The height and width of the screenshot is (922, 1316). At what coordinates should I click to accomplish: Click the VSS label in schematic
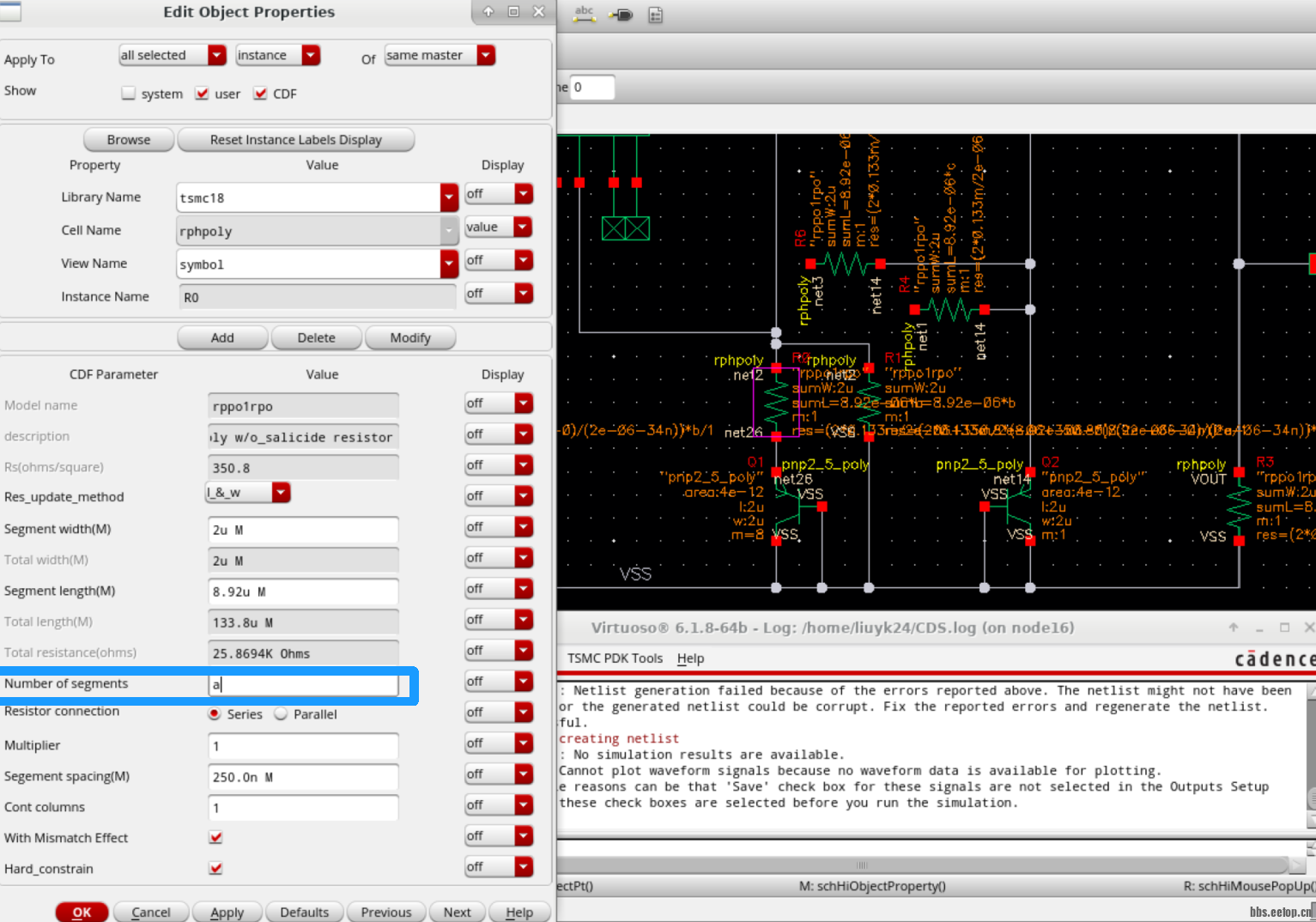pyautogui.click(x=635, y=573)
